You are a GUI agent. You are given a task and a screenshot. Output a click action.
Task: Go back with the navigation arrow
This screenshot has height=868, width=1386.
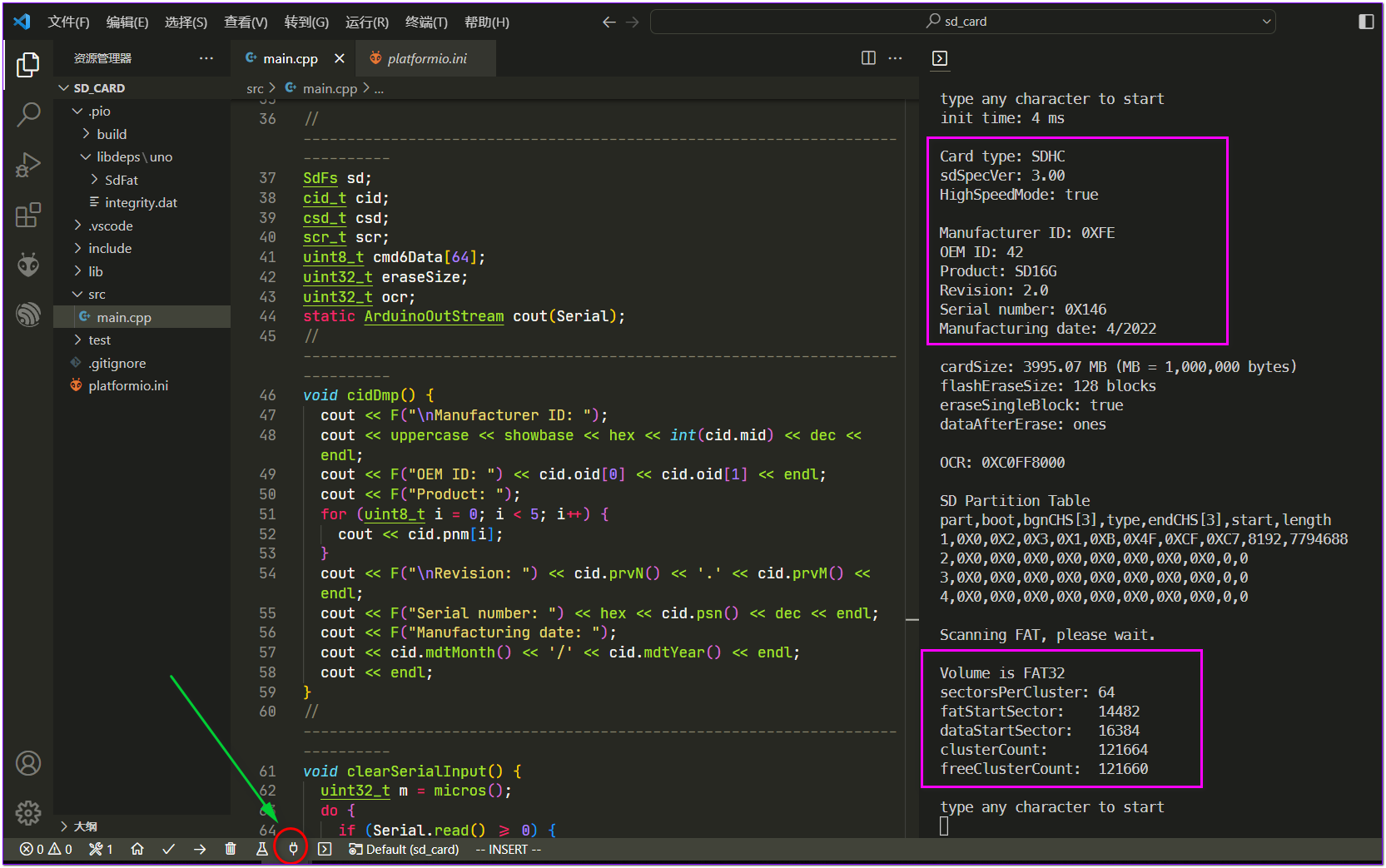(x=609, y=22)
